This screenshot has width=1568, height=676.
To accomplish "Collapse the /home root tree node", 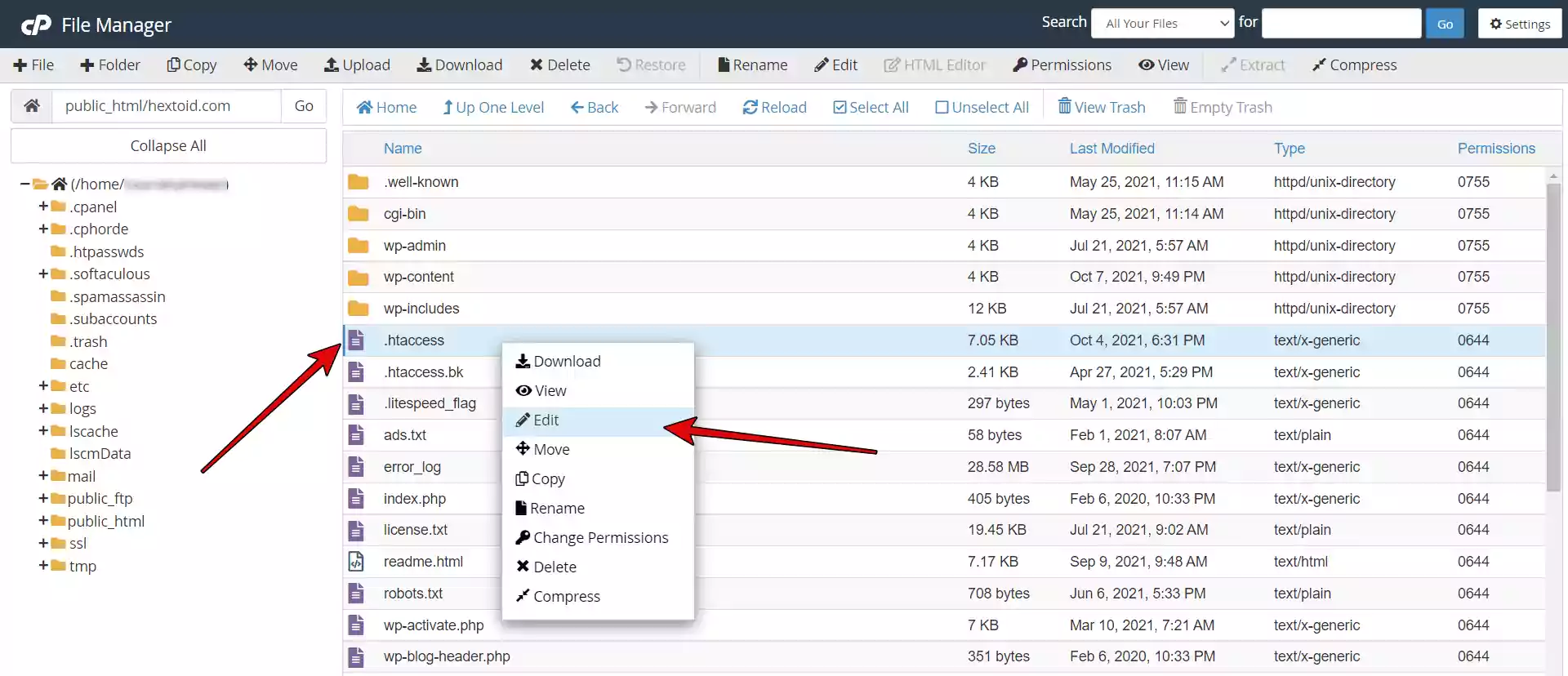I will click(24, 184).
